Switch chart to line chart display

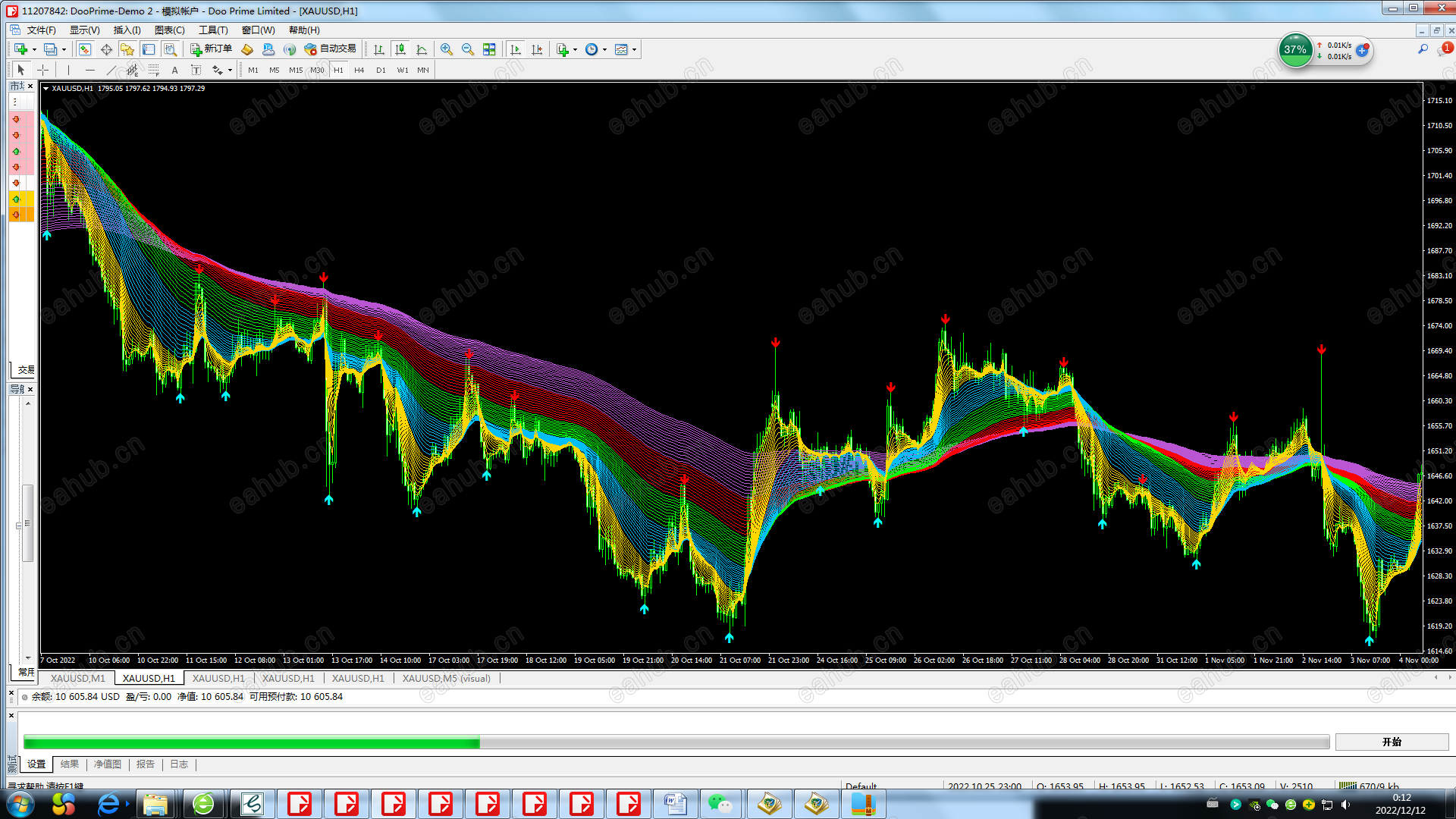tap(422, 49)
